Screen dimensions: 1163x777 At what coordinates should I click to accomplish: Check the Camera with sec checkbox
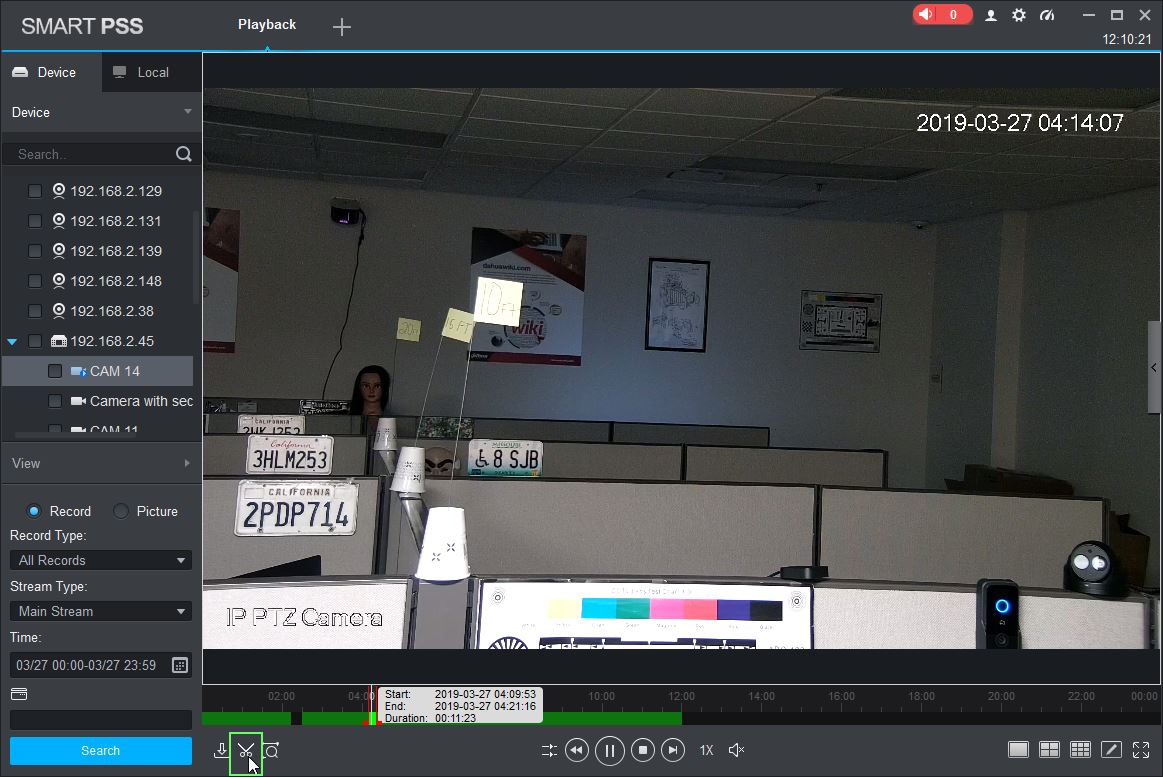55,401
